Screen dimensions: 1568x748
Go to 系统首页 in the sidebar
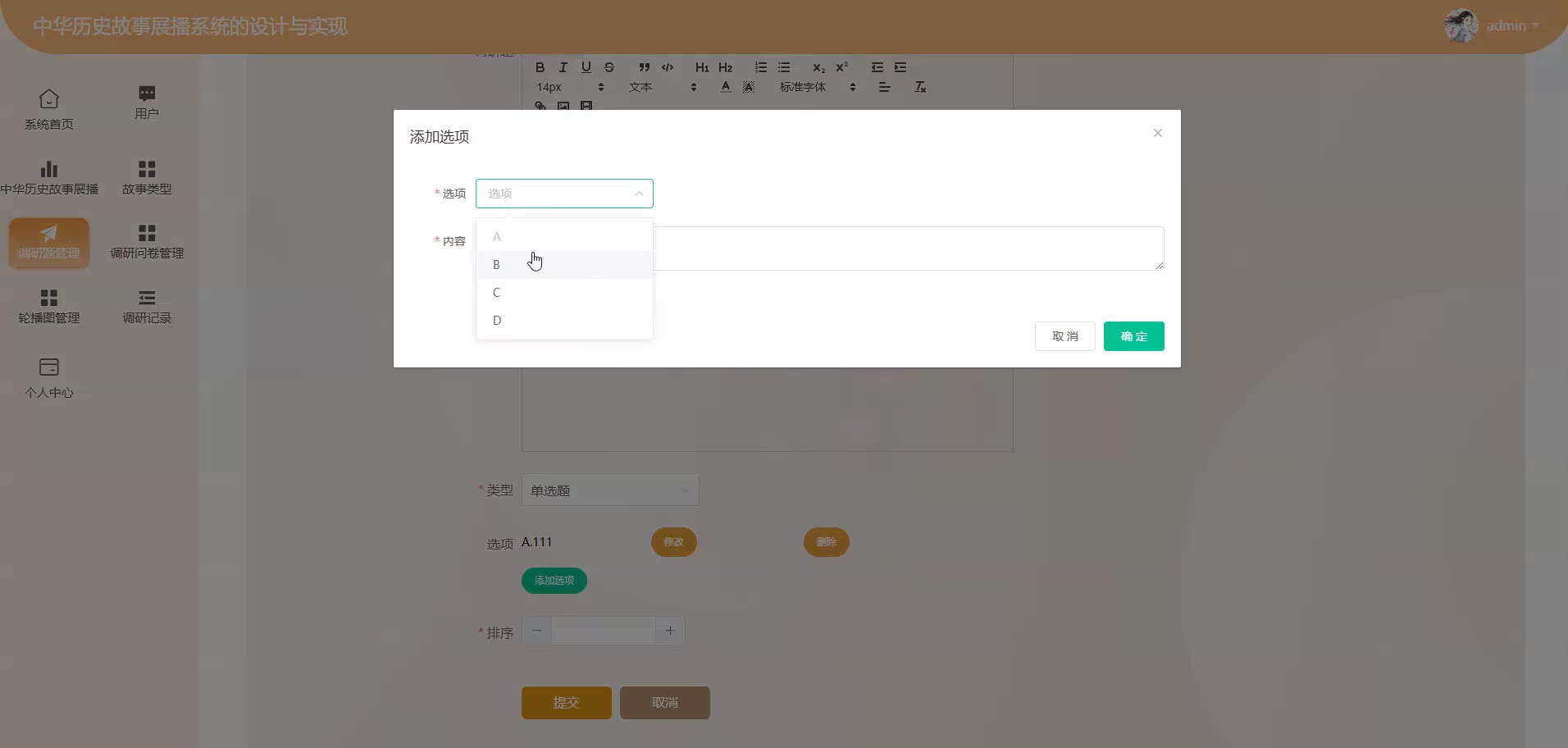click(x=49, y=110)
